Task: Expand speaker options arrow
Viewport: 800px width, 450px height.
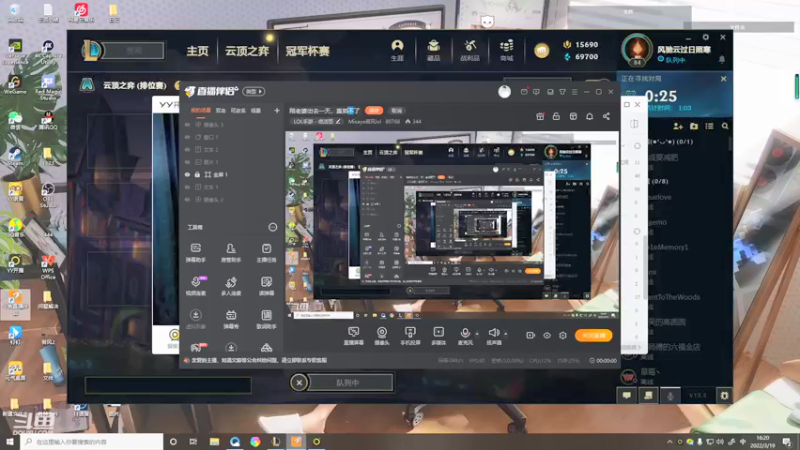Action: (x=506, y=334)
